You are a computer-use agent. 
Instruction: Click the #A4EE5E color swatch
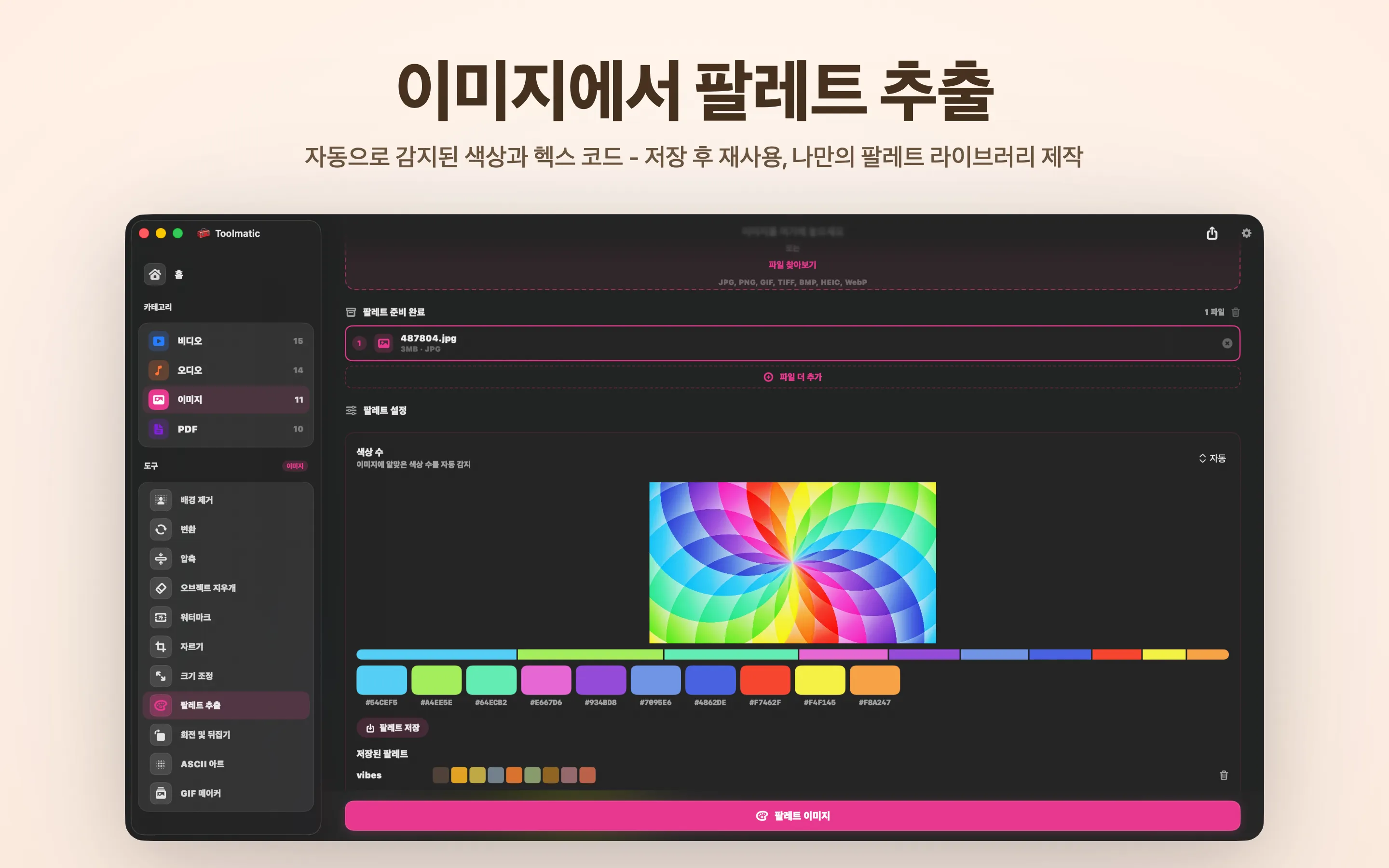click(x=436, y=680)
